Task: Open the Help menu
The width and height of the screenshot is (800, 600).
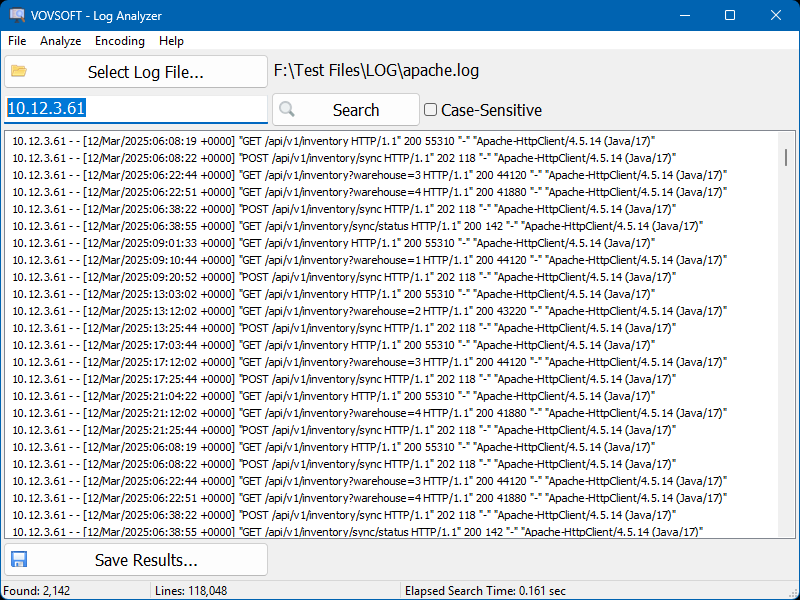Action: point(171,41)
